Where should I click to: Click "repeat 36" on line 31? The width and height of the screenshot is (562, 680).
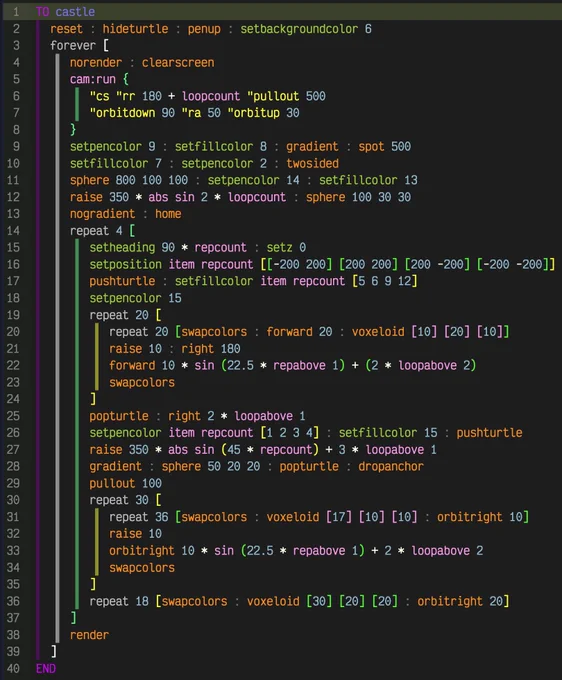(138, 517)
